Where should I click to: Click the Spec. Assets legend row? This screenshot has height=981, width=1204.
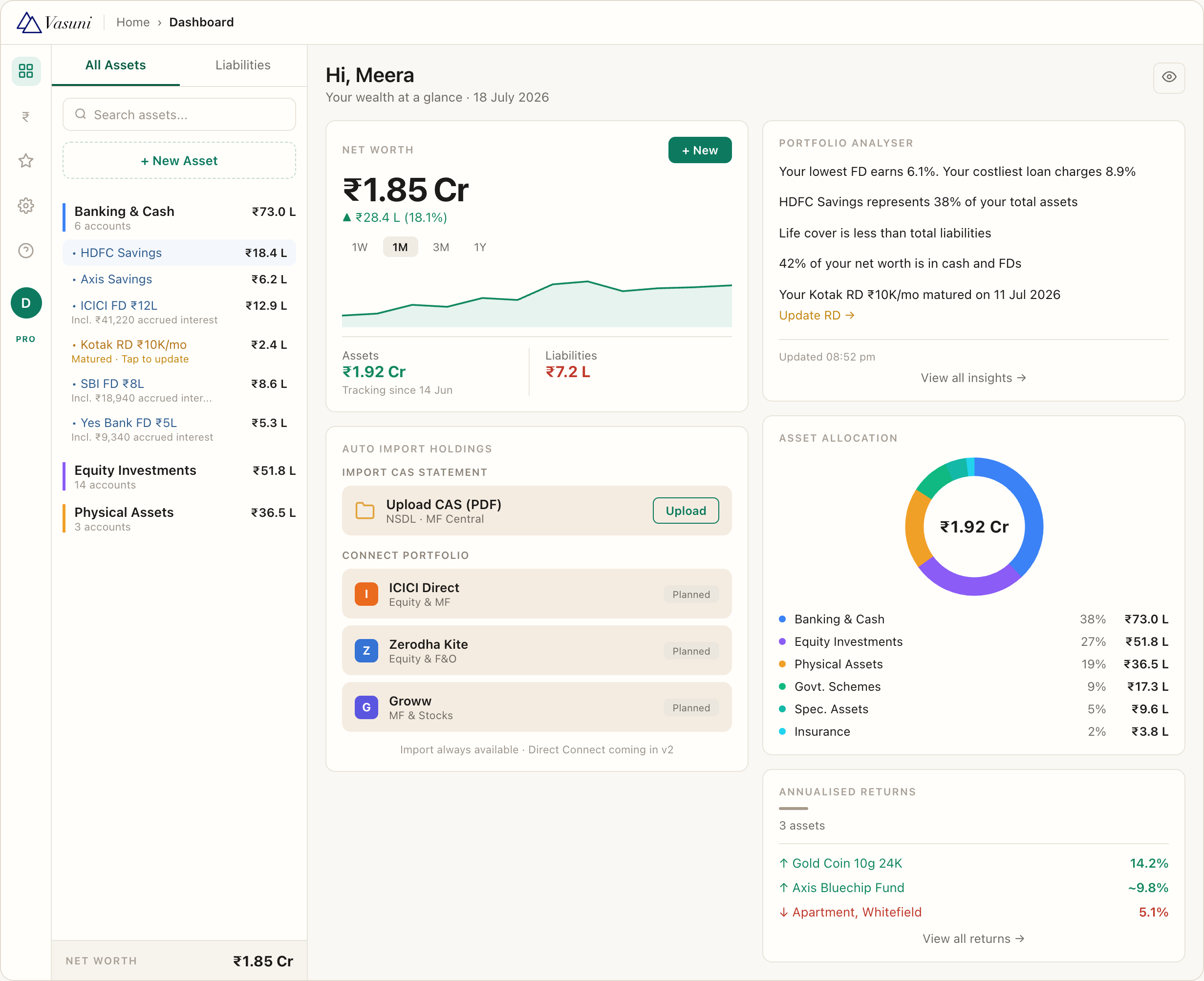click(x=973, y=709)
